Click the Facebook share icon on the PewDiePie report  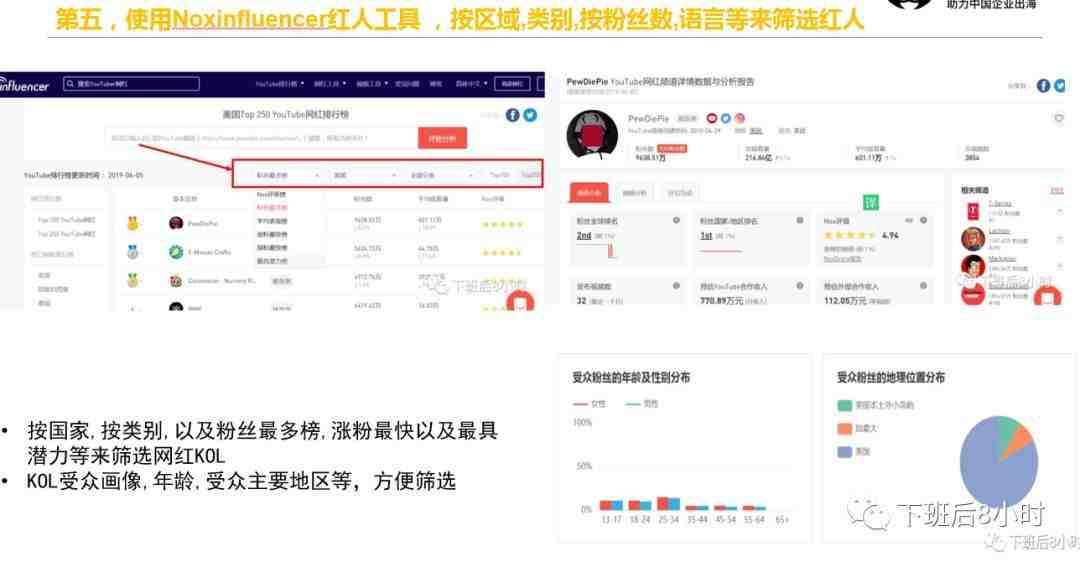click(1043, 85)
